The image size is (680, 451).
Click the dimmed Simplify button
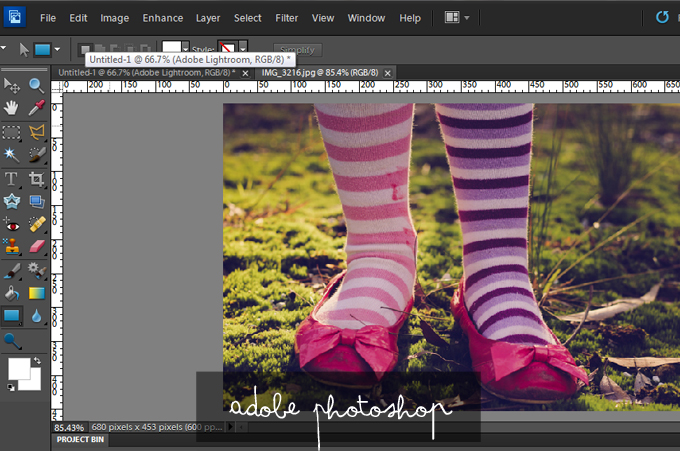coord(298,50)
